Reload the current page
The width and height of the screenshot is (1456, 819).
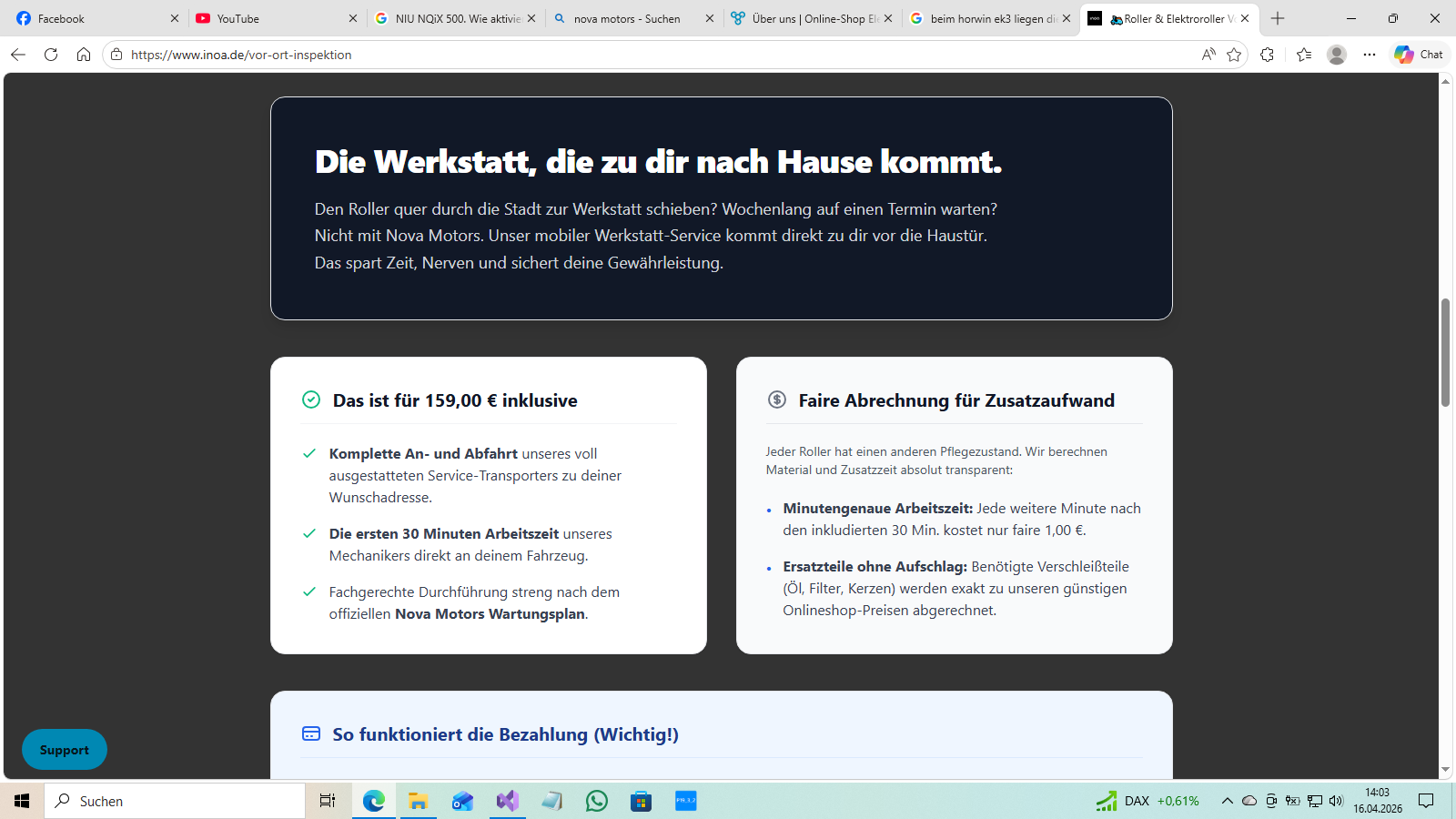point(51,55)
